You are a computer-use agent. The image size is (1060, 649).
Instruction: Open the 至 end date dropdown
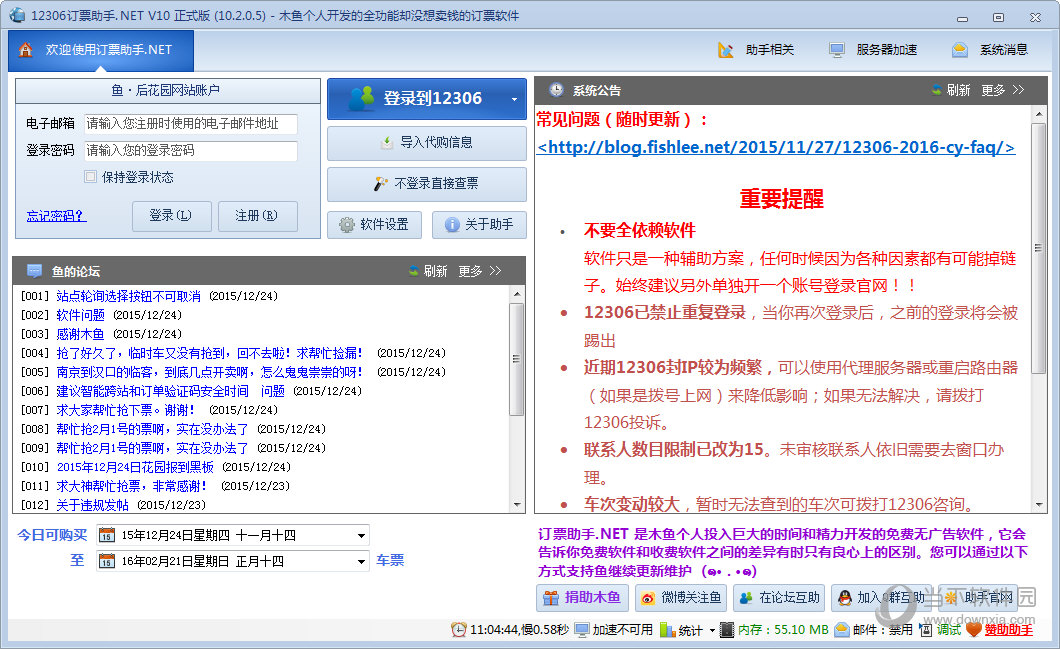point(360,562)
